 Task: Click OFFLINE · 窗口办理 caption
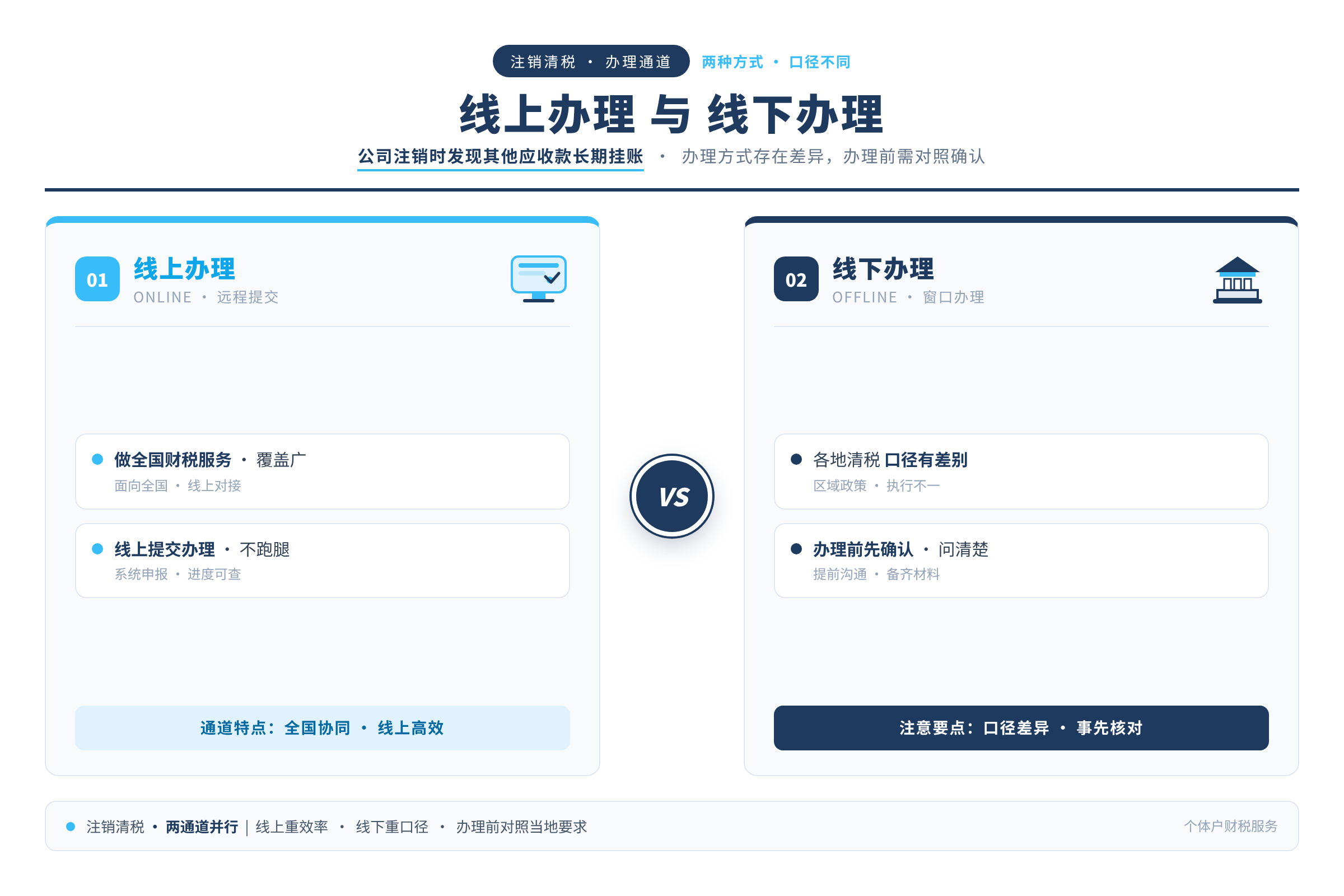click(908, 297)
